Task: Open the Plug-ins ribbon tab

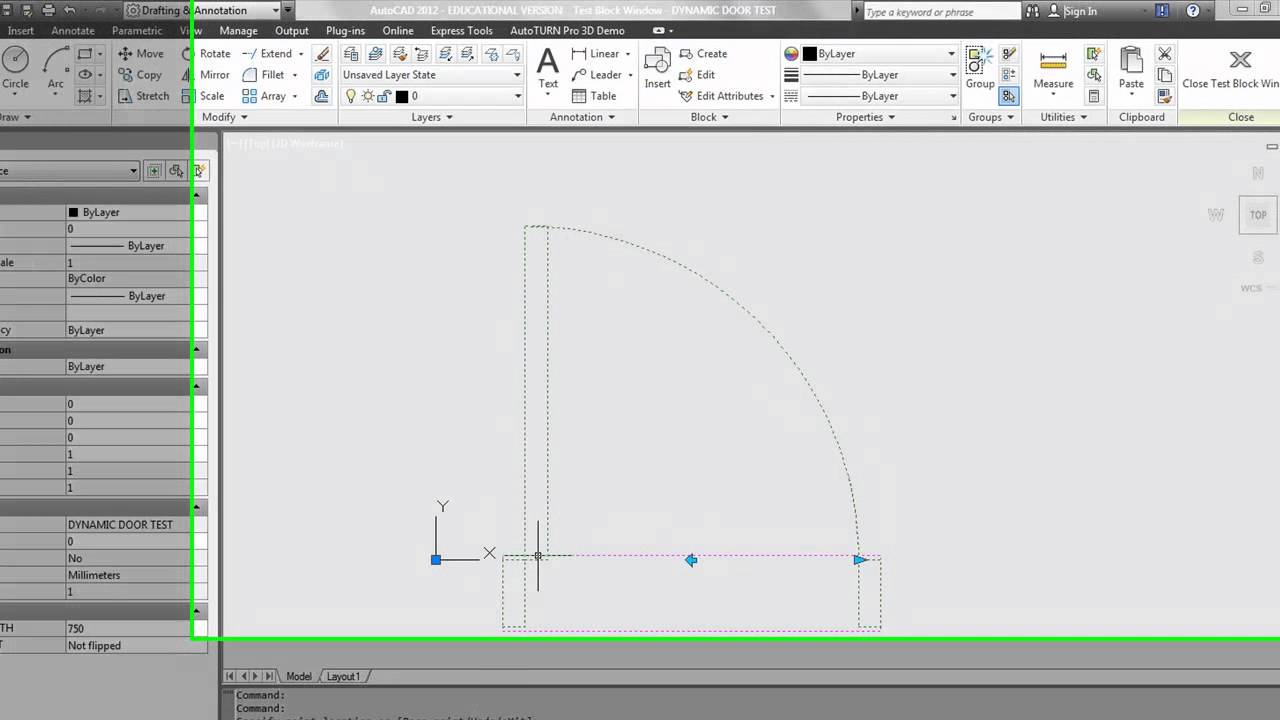Action: click(345, 31)
